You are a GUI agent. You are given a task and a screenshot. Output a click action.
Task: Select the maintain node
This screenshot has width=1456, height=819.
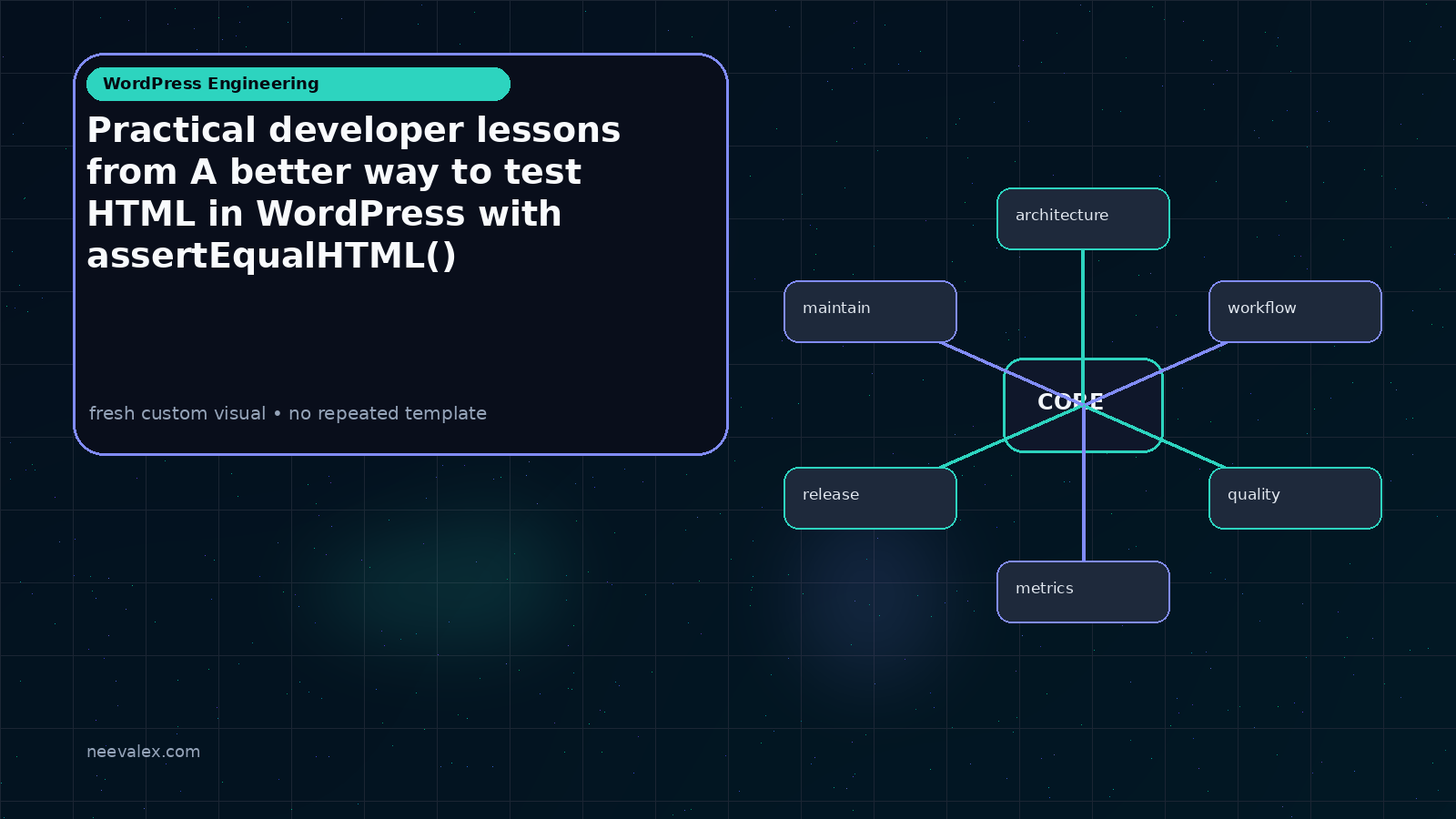[x=870, y=311]
